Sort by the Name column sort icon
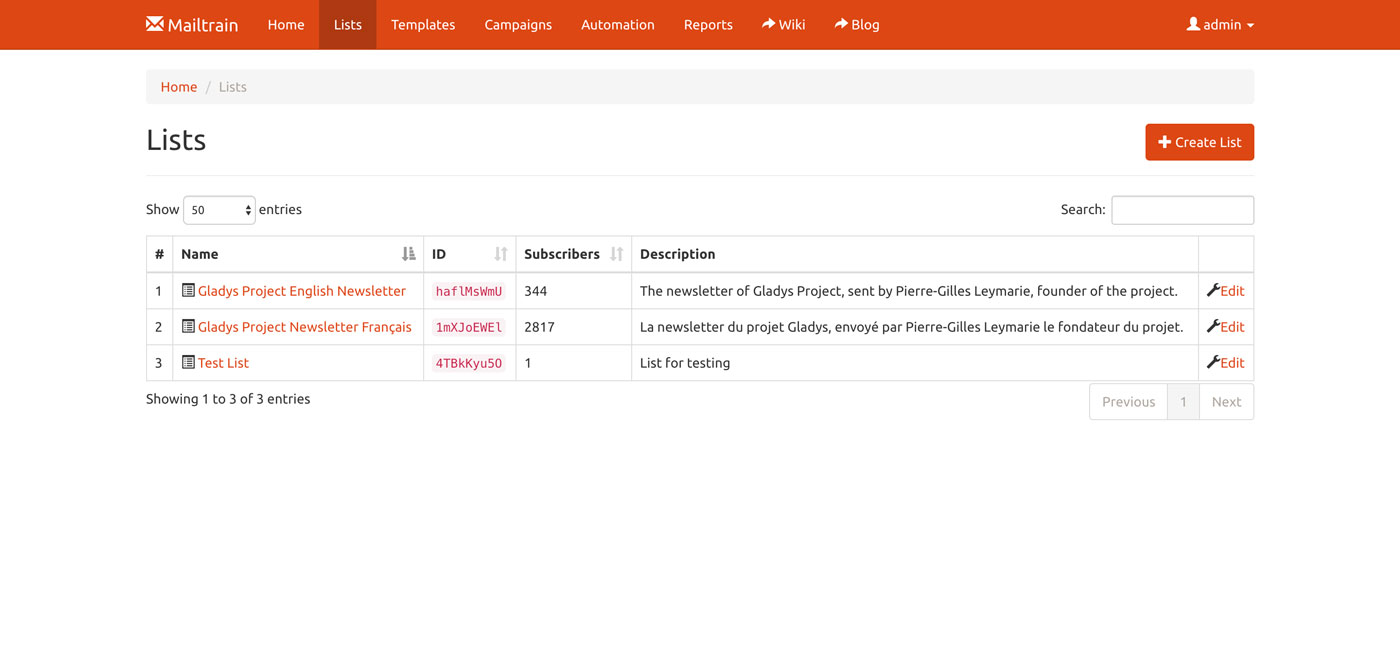Image resolution: width=1400 pixels, height=658 pixels. point(408,254)
